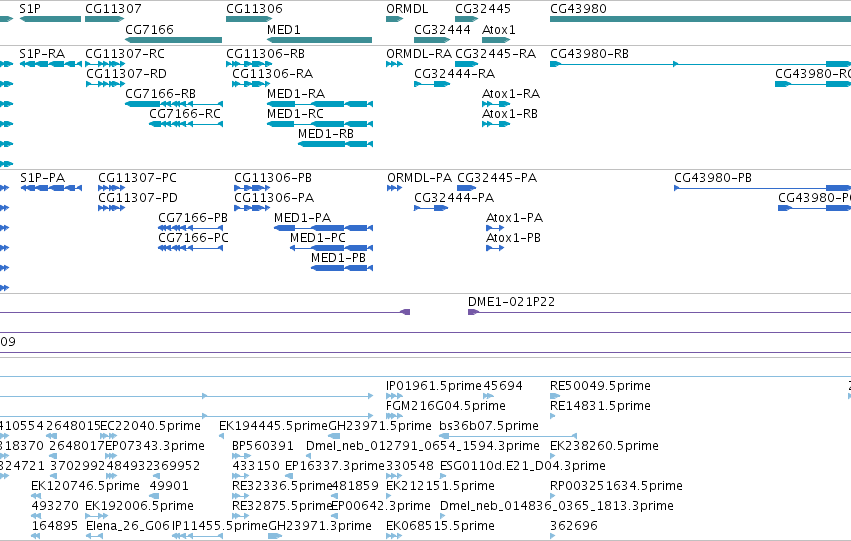Viewport: 851px width, 541px height.
Task: Select the CG32445 gene label
Action: [x=483, y=9]
